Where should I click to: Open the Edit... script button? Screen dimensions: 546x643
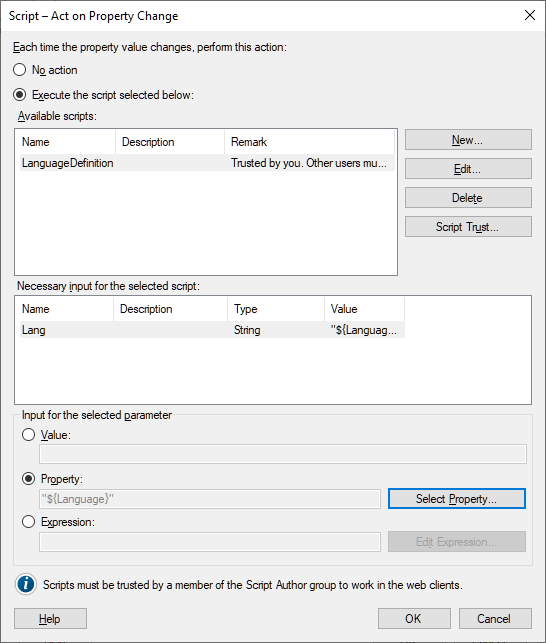(468, 169)
